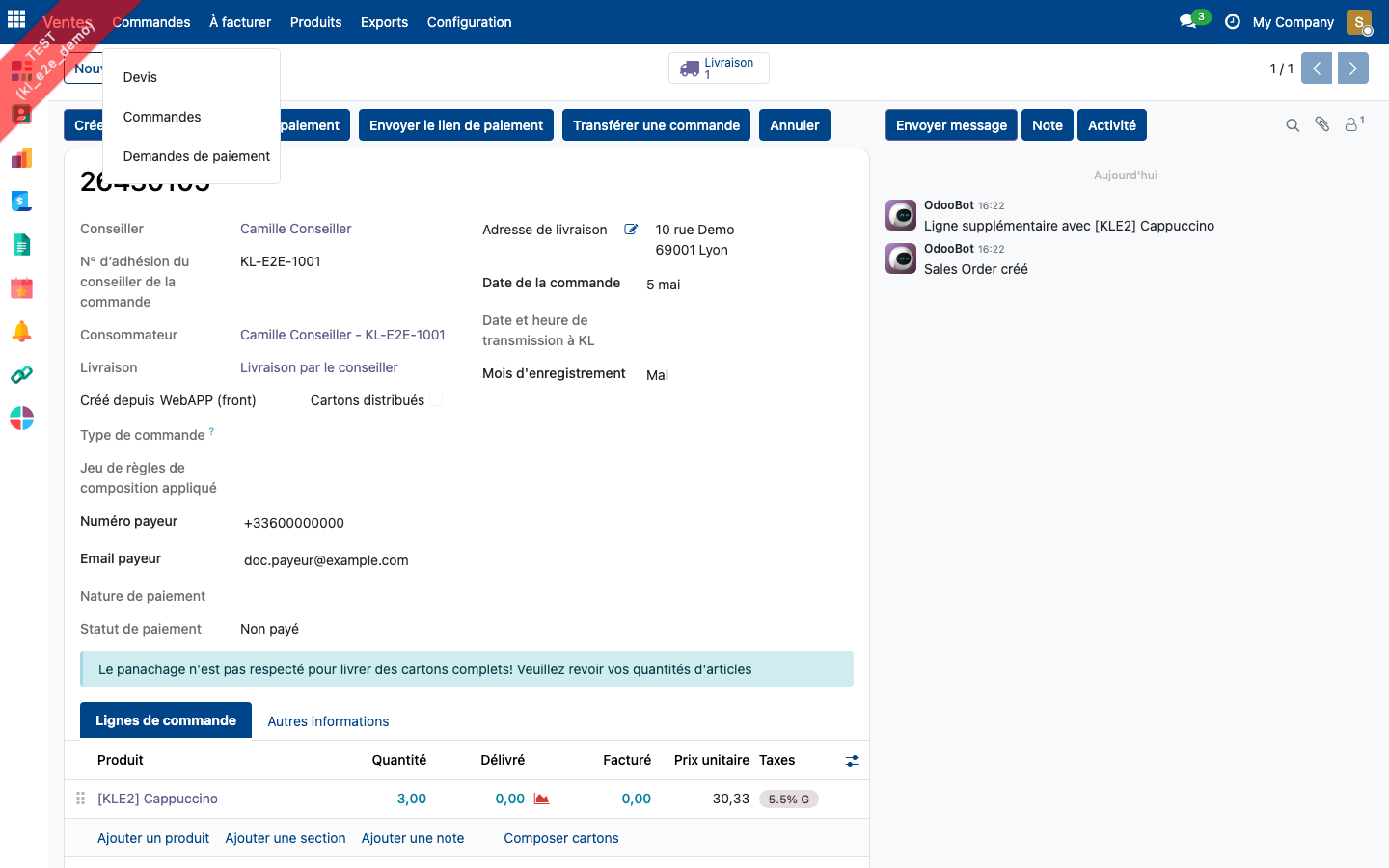1389x868 pixels.
Task: Click Transférer une commande button
Action: click(656, 125)
